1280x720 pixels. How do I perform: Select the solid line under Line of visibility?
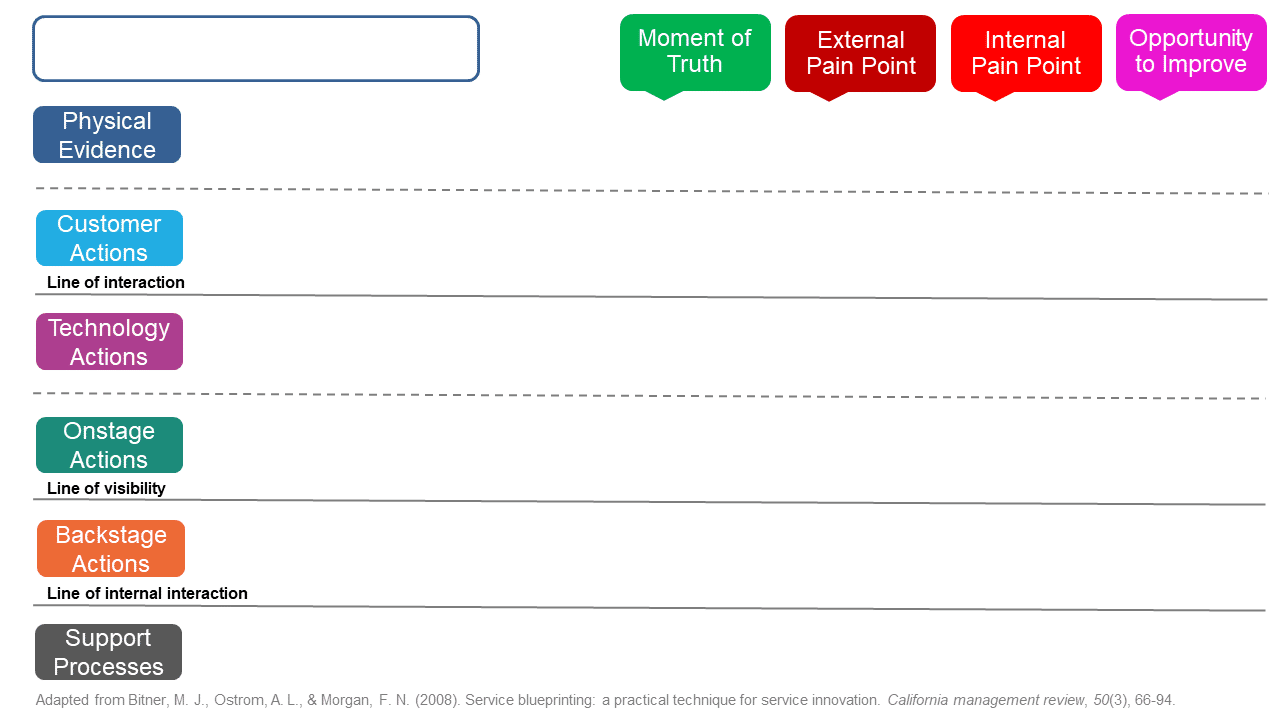coord(650,502)
